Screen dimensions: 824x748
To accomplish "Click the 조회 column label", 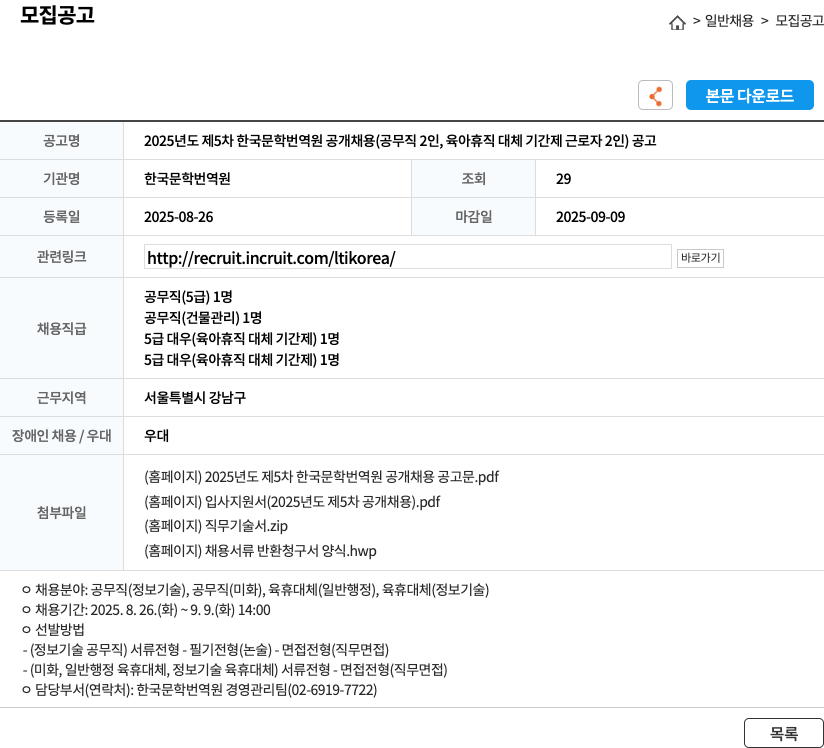I will [473, 179].
